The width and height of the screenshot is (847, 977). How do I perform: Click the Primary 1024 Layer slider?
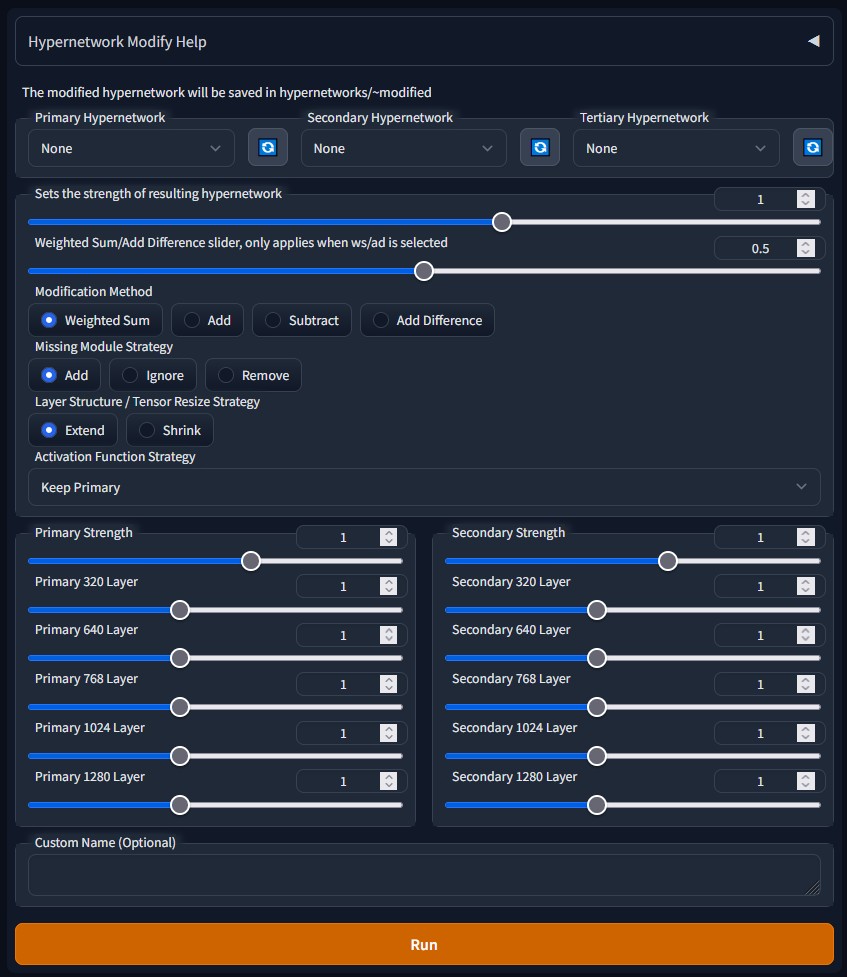215,756
